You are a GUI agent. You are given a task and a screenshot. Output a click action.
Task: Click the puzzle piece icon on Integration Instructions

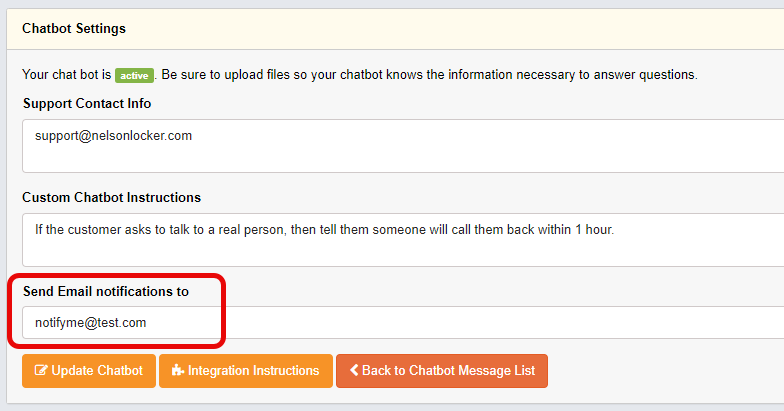click(x=178, y=371)
